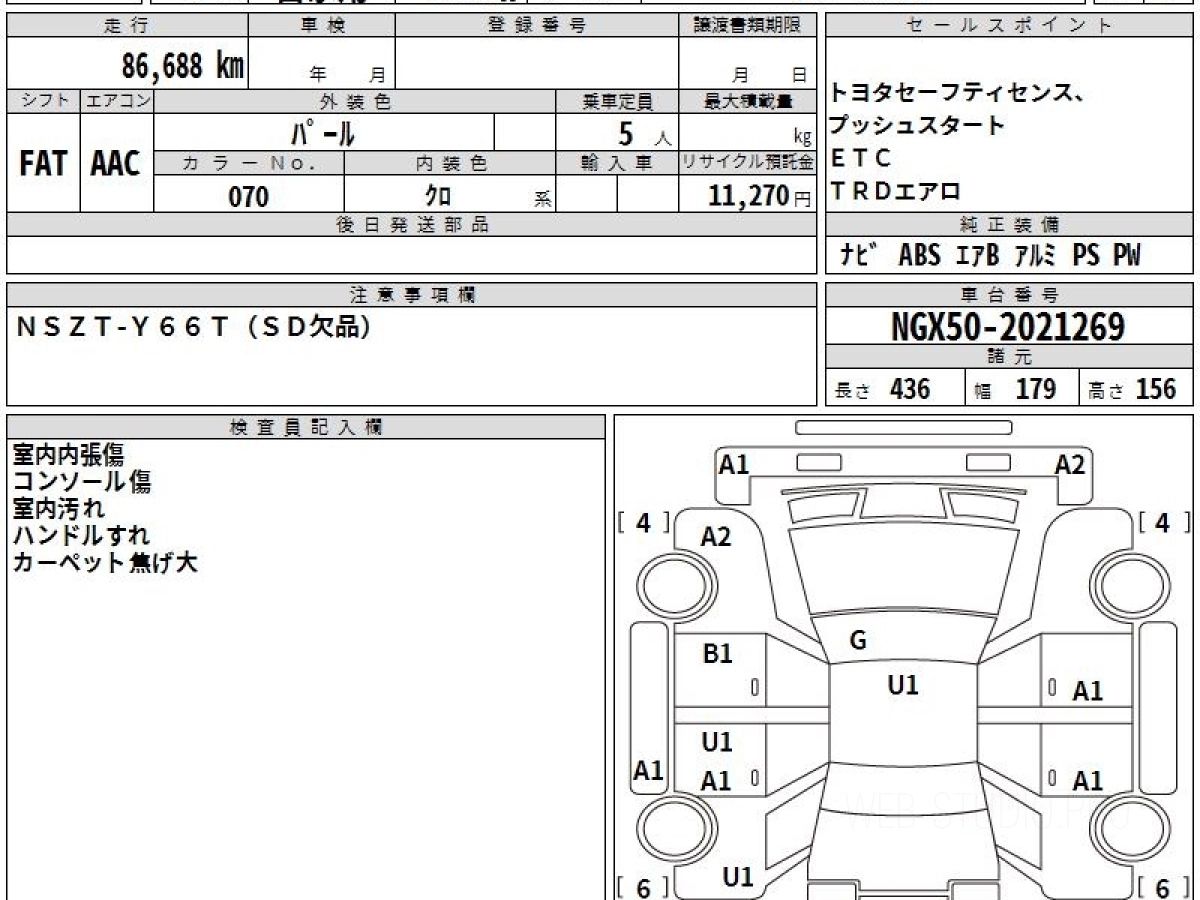Image resolution: width=1200 pixels, height=900 pixels.
Task: Click the 登録番号 column header
Action: click(x=536, y=26)
